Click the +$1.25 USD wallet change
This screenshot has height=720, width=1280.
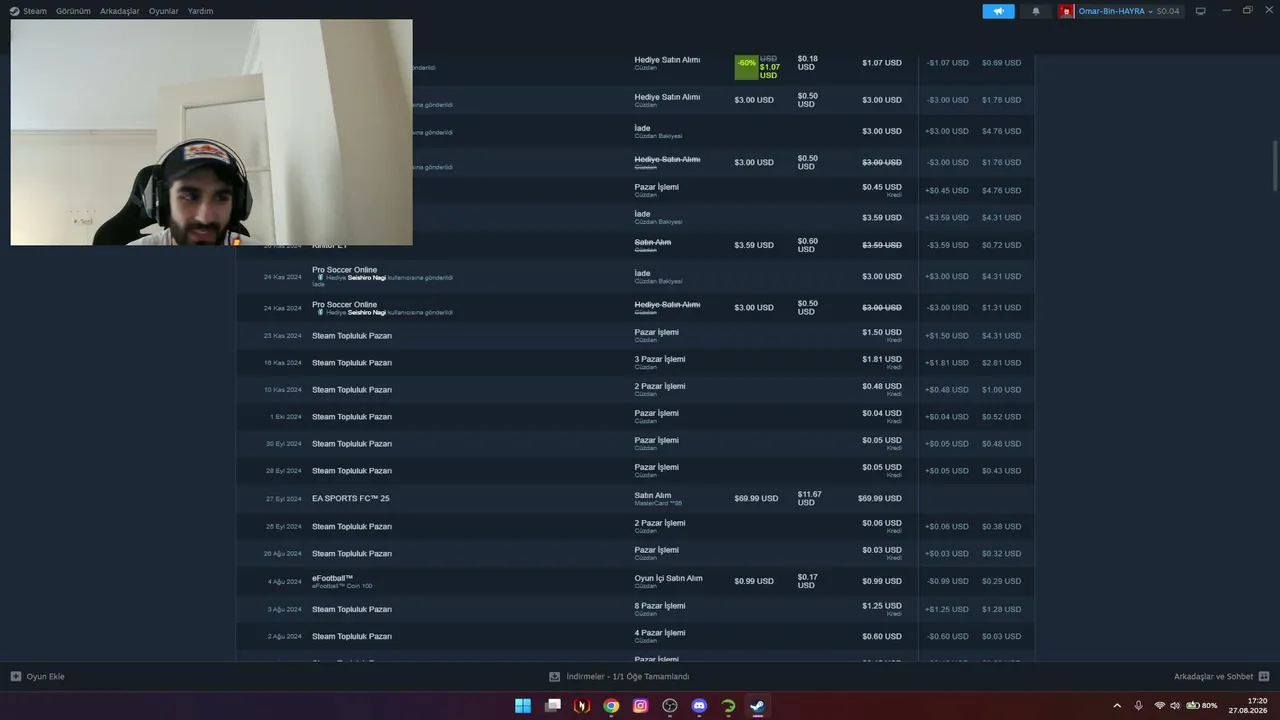(x=947, y=610)
